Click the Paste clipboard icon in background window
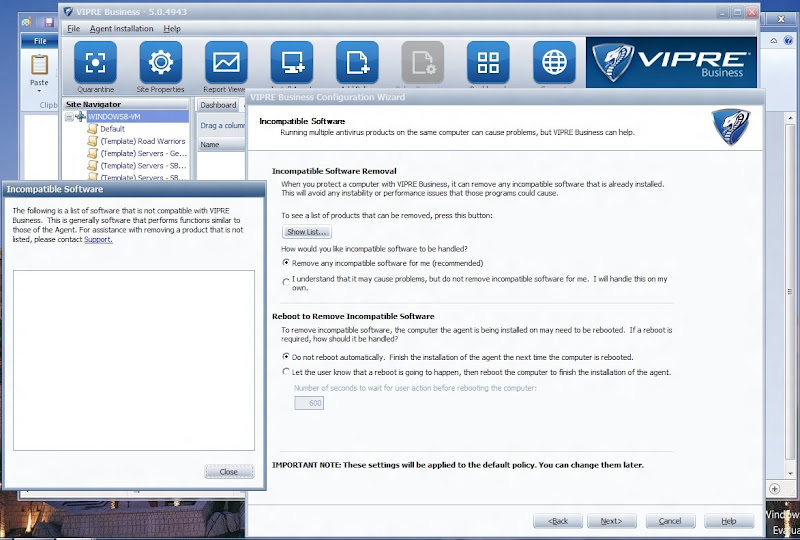Screen dimensions: 800x540 tap(39, 65)
